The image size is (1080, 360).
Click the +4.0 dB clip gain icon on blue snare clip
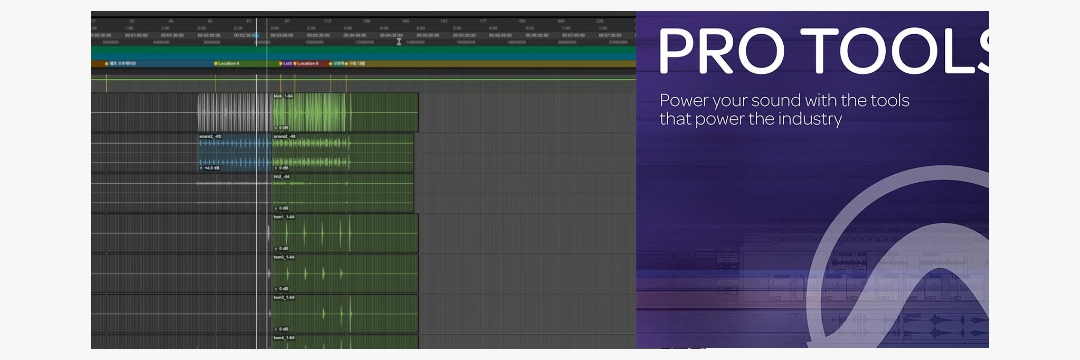(x=202, y=167)
